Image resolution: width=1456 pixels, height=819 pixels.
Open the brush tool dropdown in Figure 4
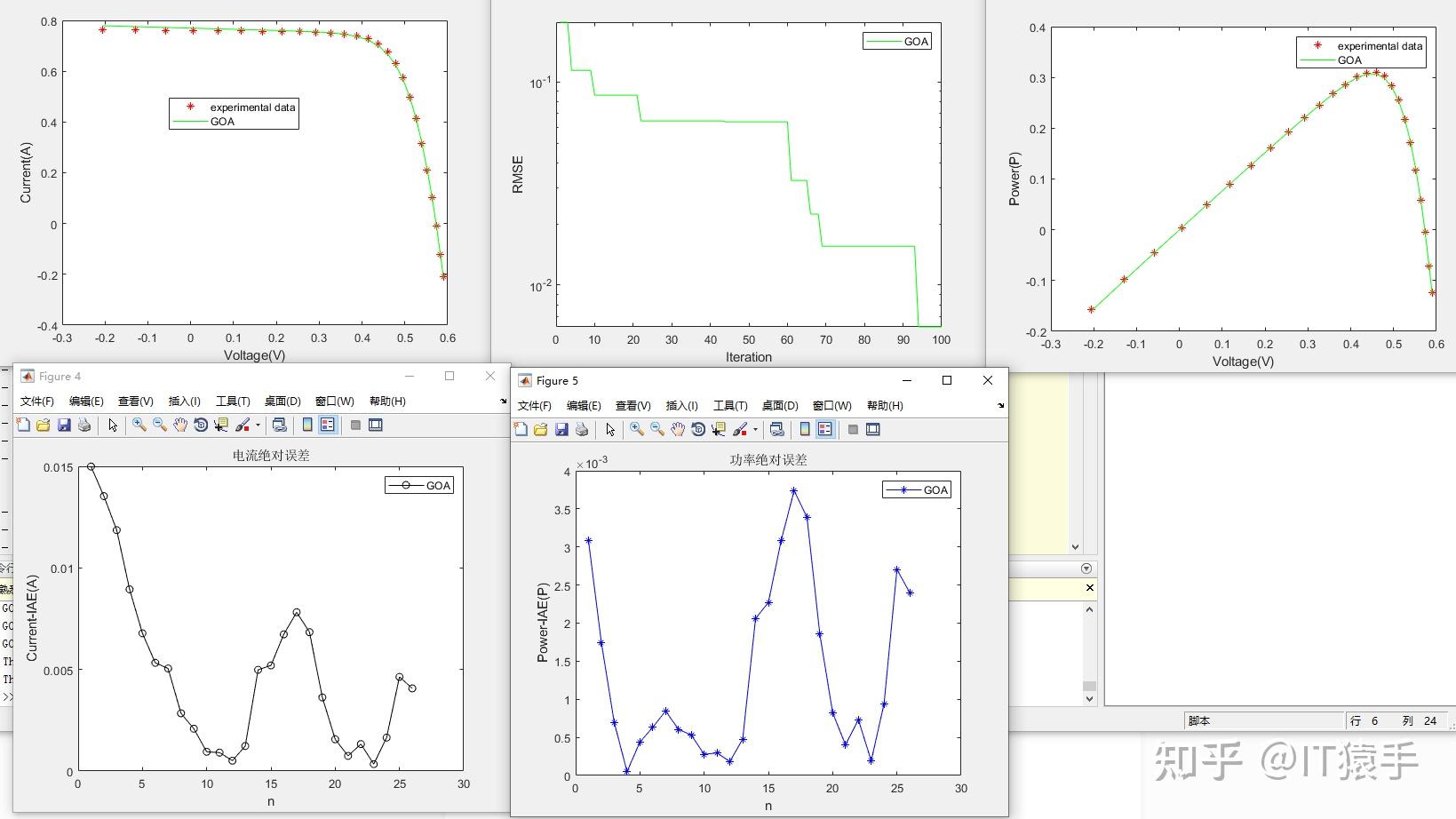click(x=259, y=425)
